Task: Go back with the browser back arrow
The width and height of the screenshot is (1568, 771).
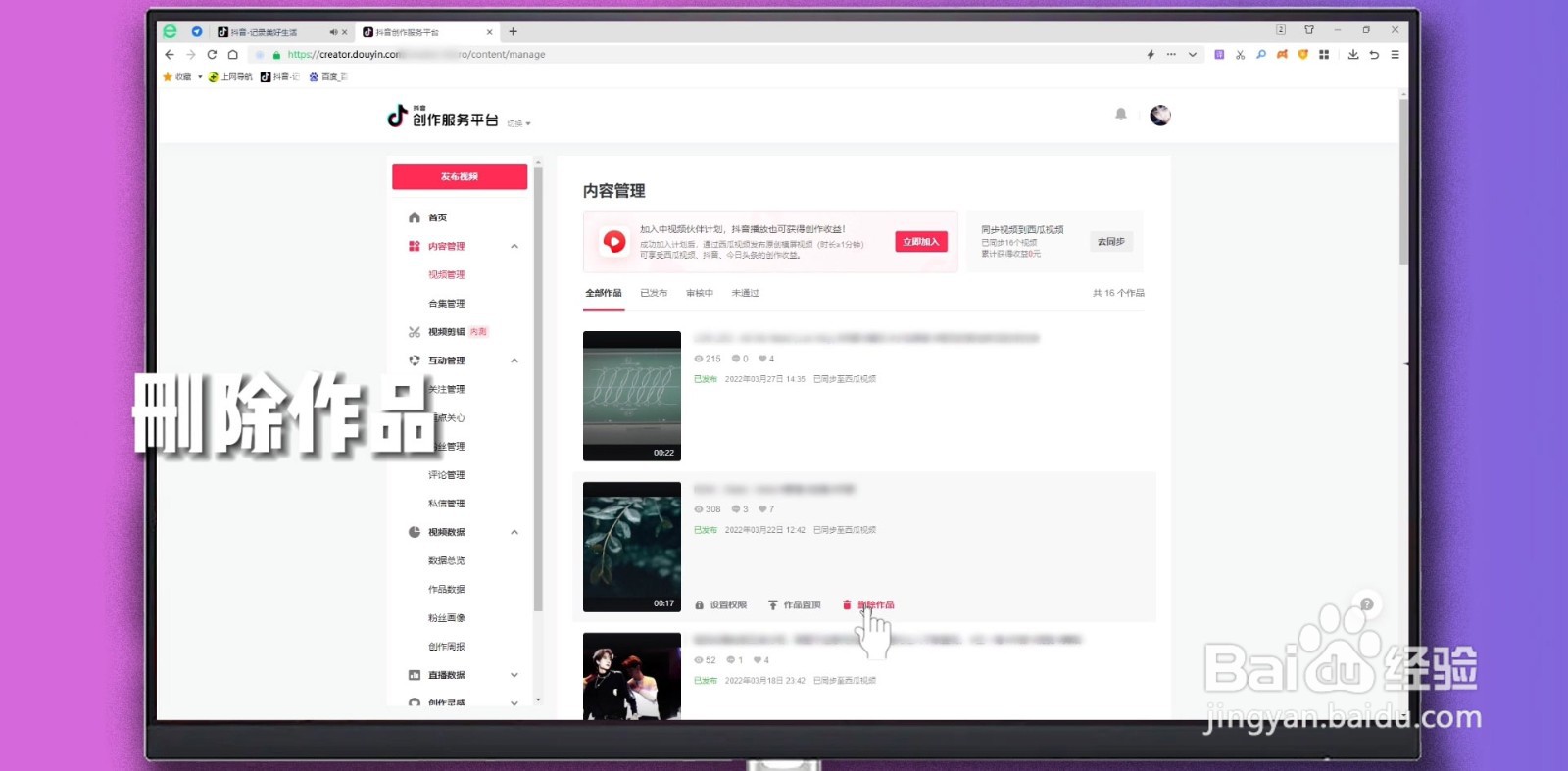Action: coord(170,55)
